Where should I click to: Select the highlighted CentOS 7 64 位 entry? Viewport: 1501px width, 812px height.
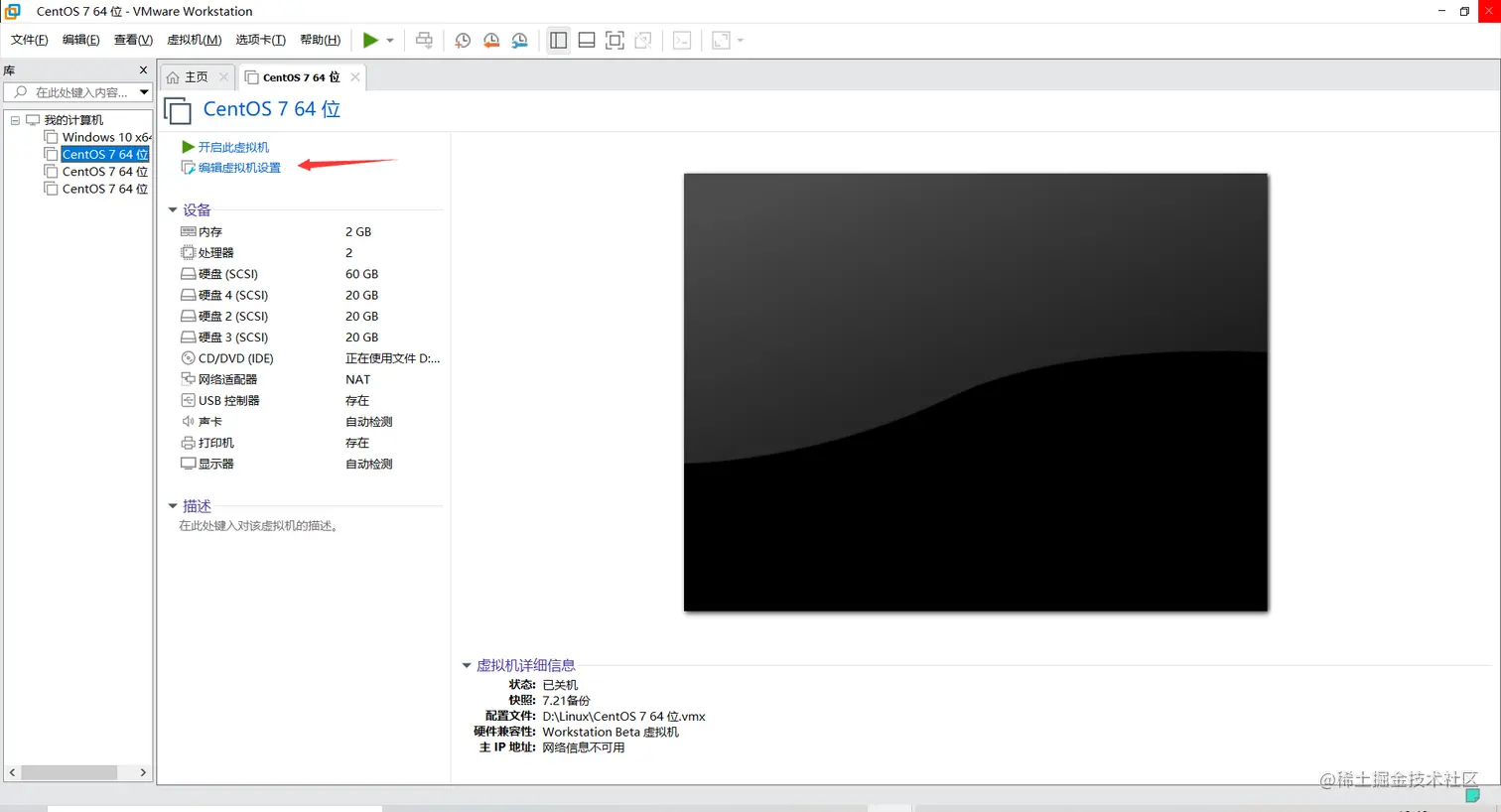click(104, 154)
